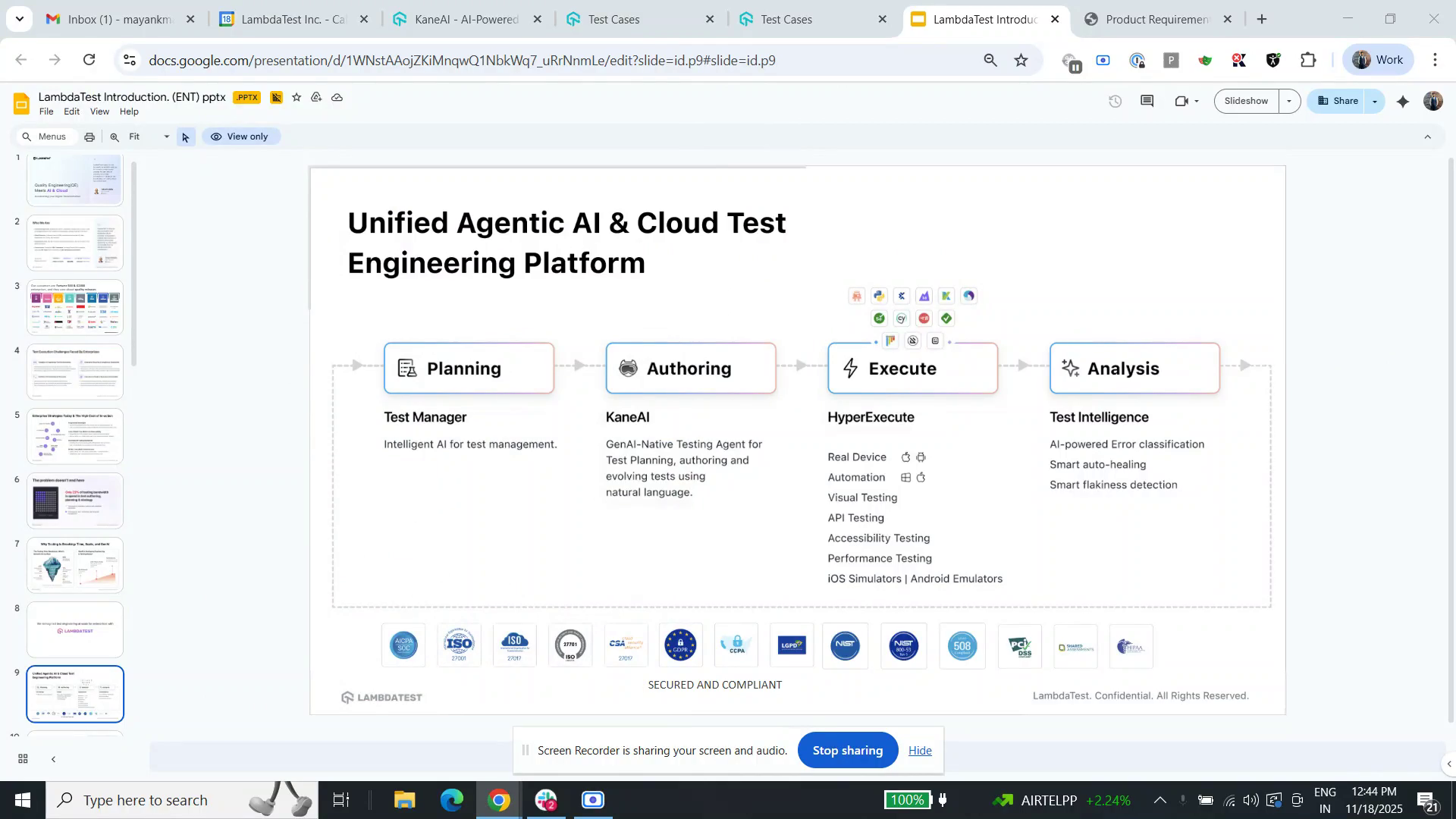Select the cursor select tool
This screenshot has width=1456, height=819.
[x=185, y=137]
